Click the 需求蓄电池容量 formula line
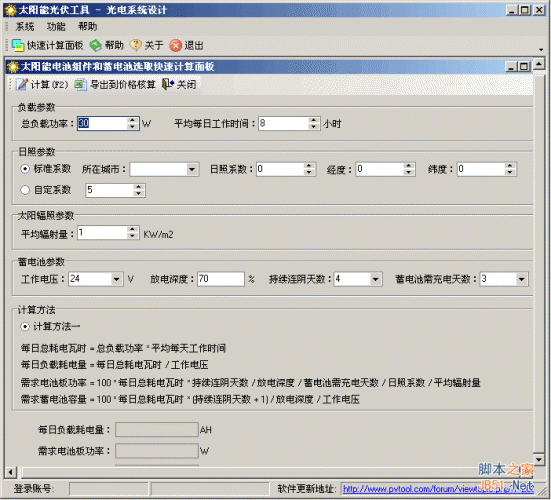 pyautogui.click(x=190, y=399)
